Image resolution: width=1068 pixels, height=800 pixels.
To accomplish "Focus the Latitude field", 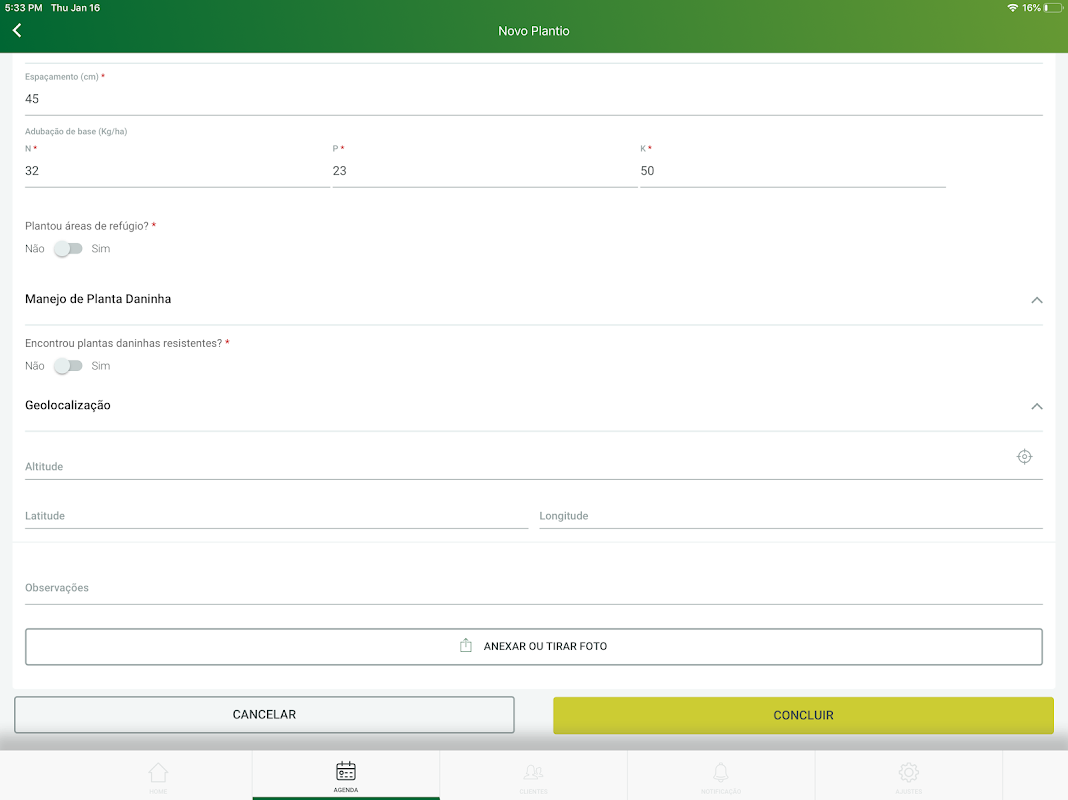I will (x=277, y=515).
